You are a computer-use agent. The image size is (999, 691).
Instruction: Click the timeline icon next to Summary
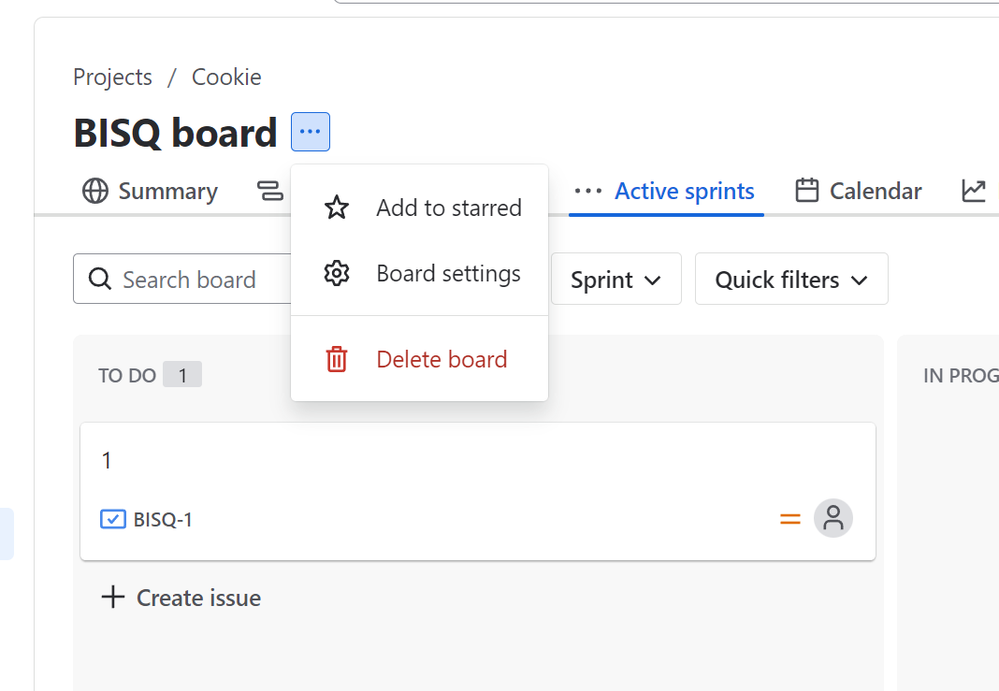270,191
